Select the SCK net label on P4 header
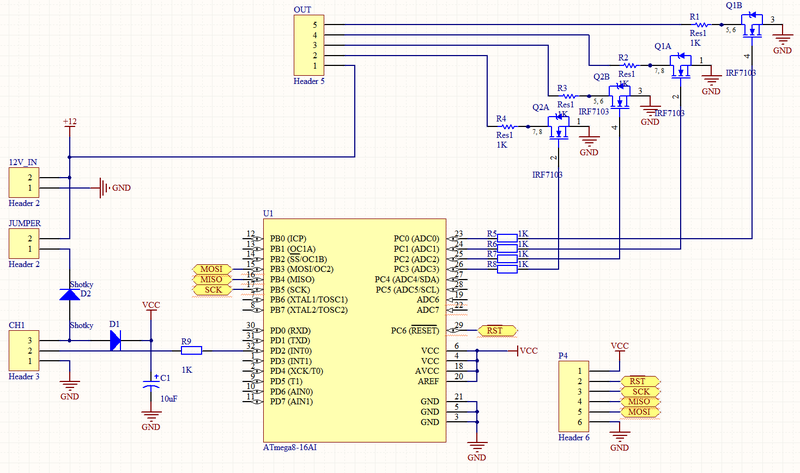The height and width of the screenshot is (473, 800). pyautogui.click(x=640, y=391)
